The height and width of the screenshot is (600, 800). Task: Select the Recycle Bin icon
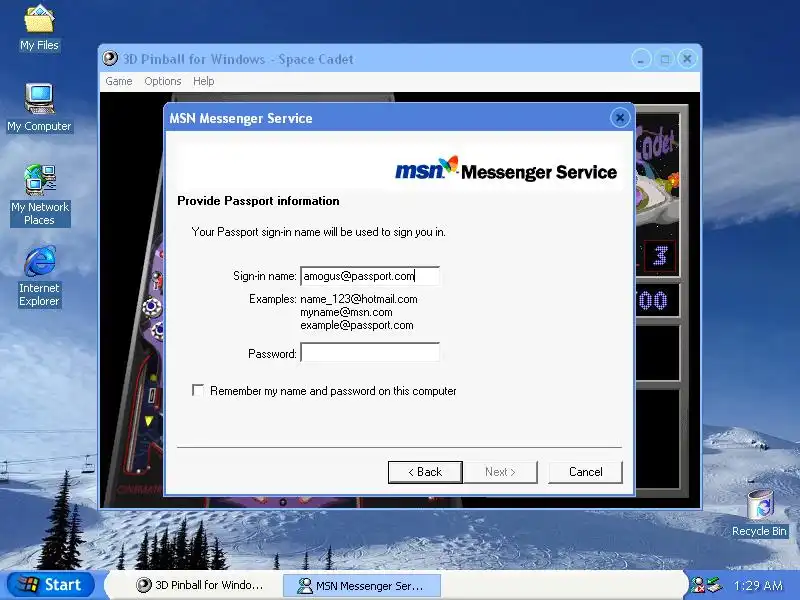tap(759, 514)
